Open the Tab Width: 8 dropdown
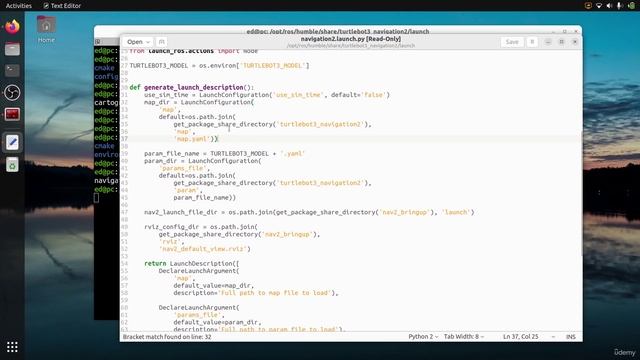This screenshot has height=360, width=640. coord(464,337)
